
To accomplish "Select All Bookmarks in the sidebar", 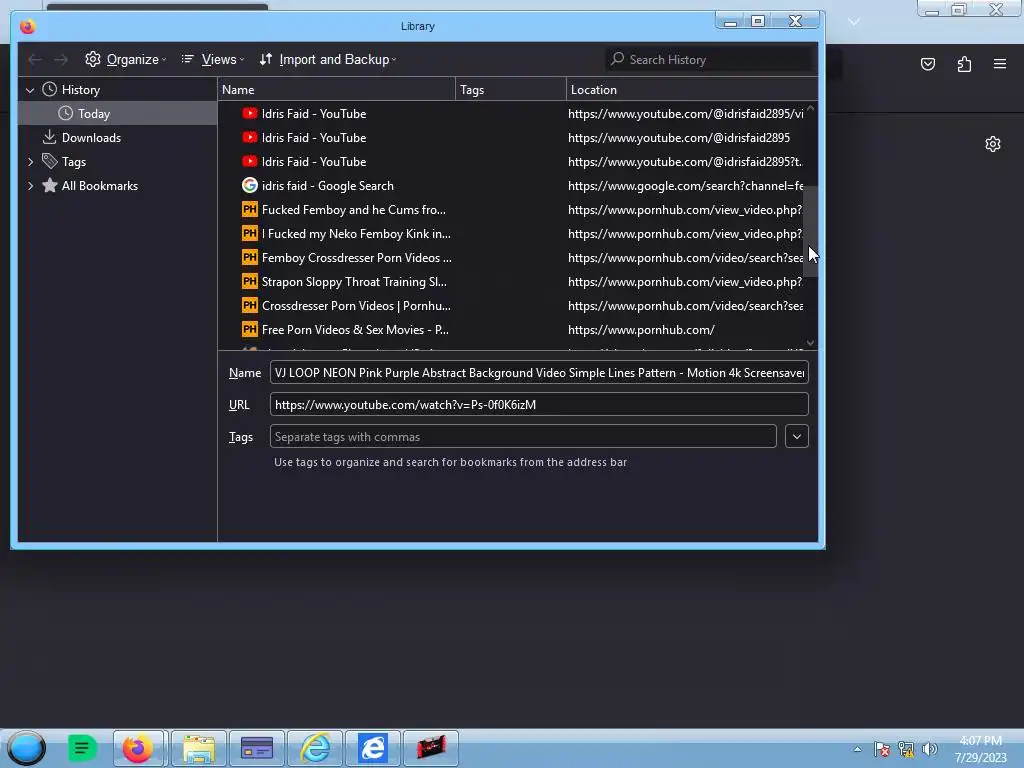I will 99,186.
